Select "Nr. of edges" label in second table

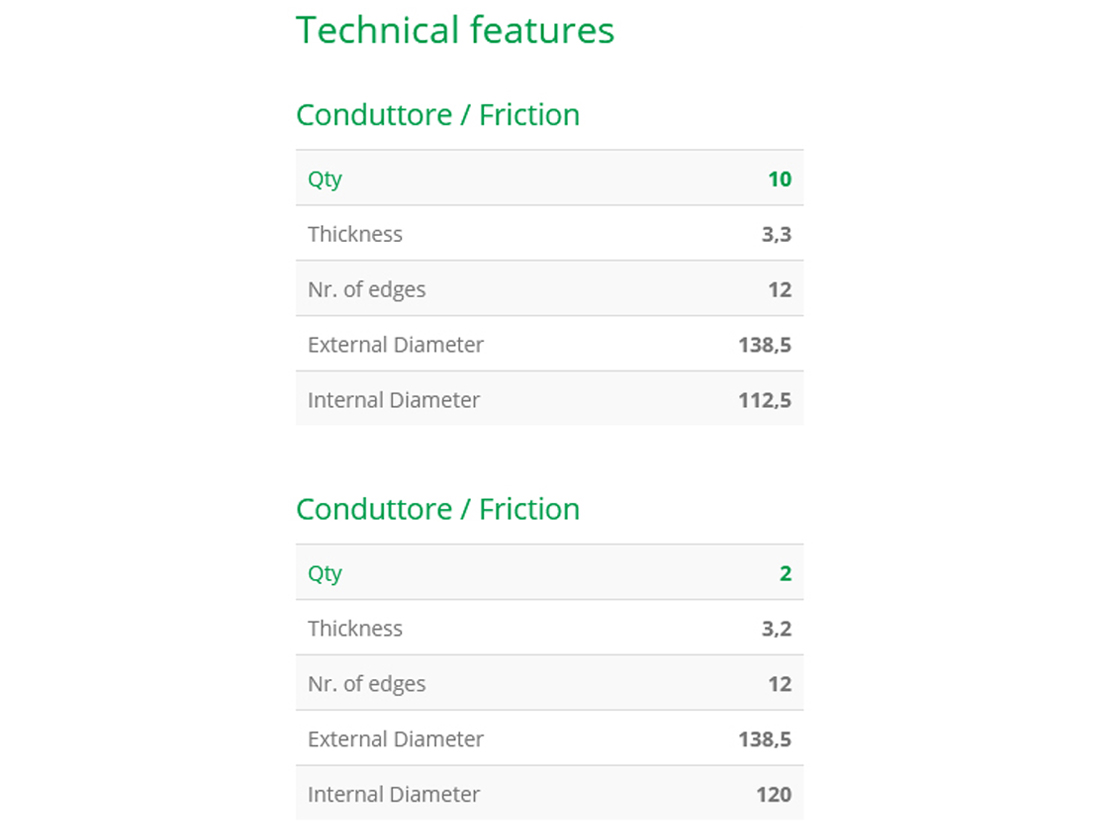click(x=366, y=683)
